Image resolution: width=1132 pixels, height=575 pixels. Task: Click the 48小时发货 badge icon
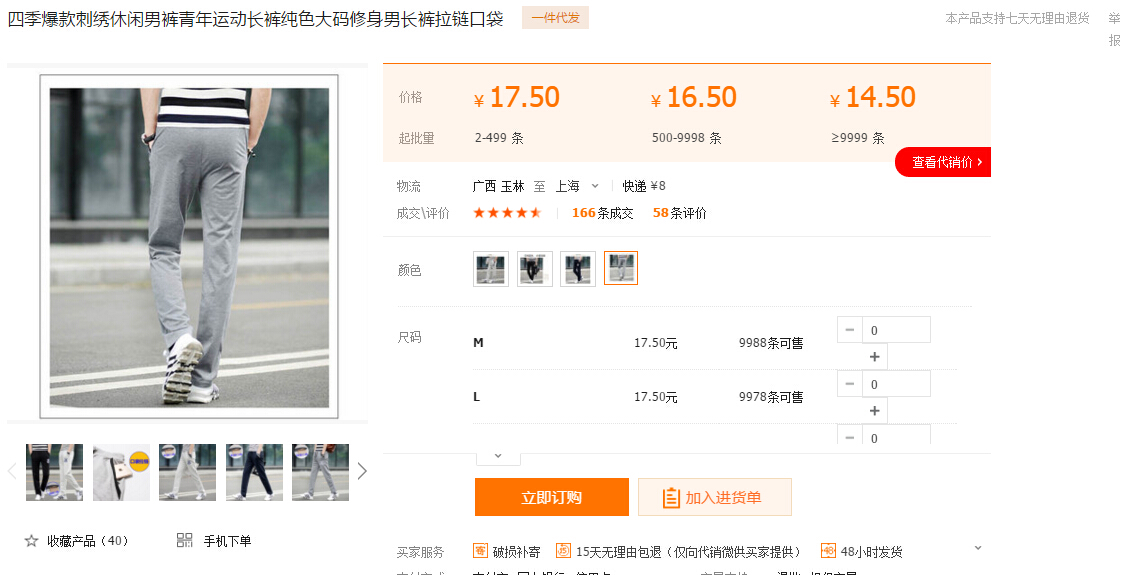(x=828, y=551)
